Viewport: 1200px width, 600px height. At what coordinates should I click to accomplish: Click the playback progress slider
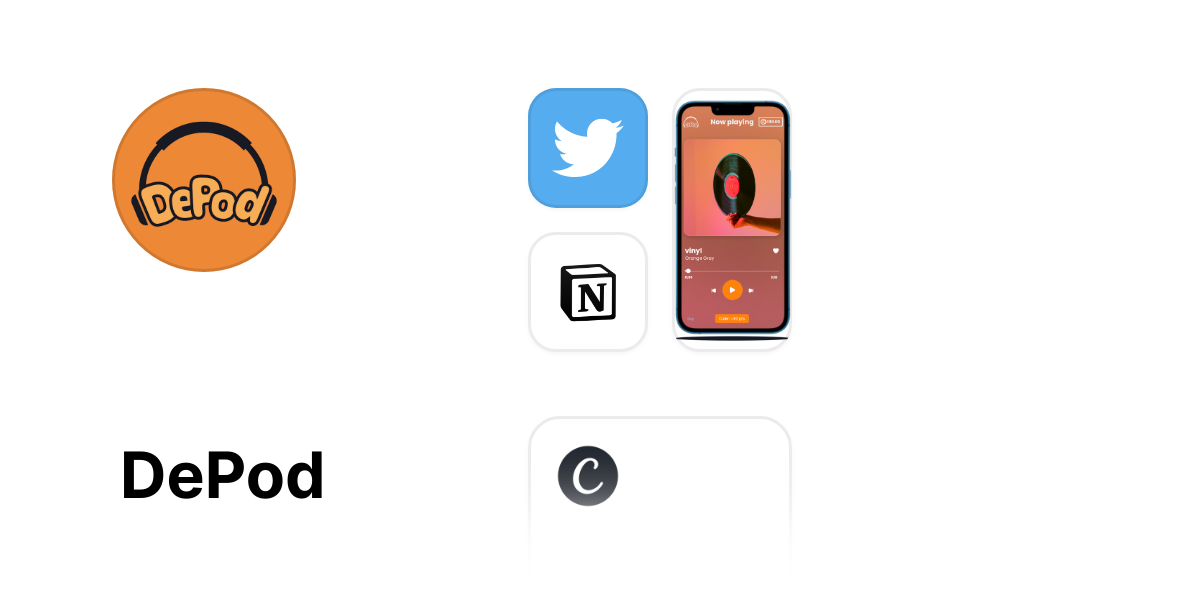(732, 271)
